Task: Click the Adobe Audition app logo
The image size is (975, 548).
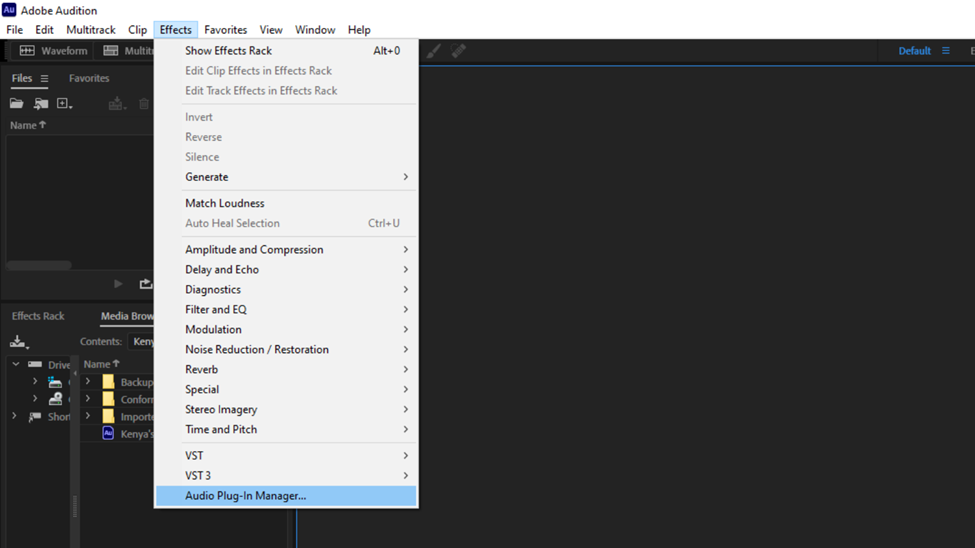Action: [9, 10]
